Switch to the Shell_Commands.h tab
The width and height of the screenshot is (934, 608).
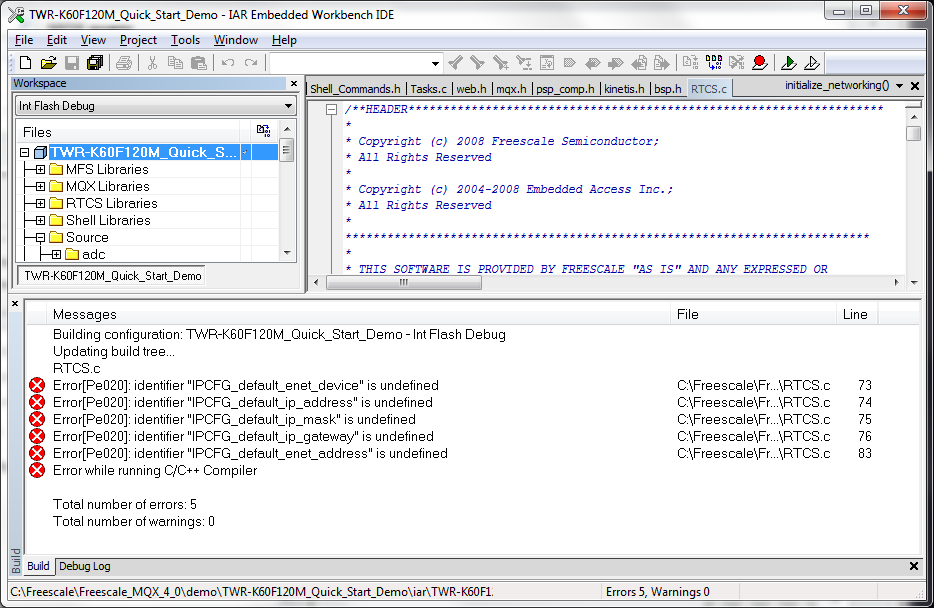[x=356, y=89]
